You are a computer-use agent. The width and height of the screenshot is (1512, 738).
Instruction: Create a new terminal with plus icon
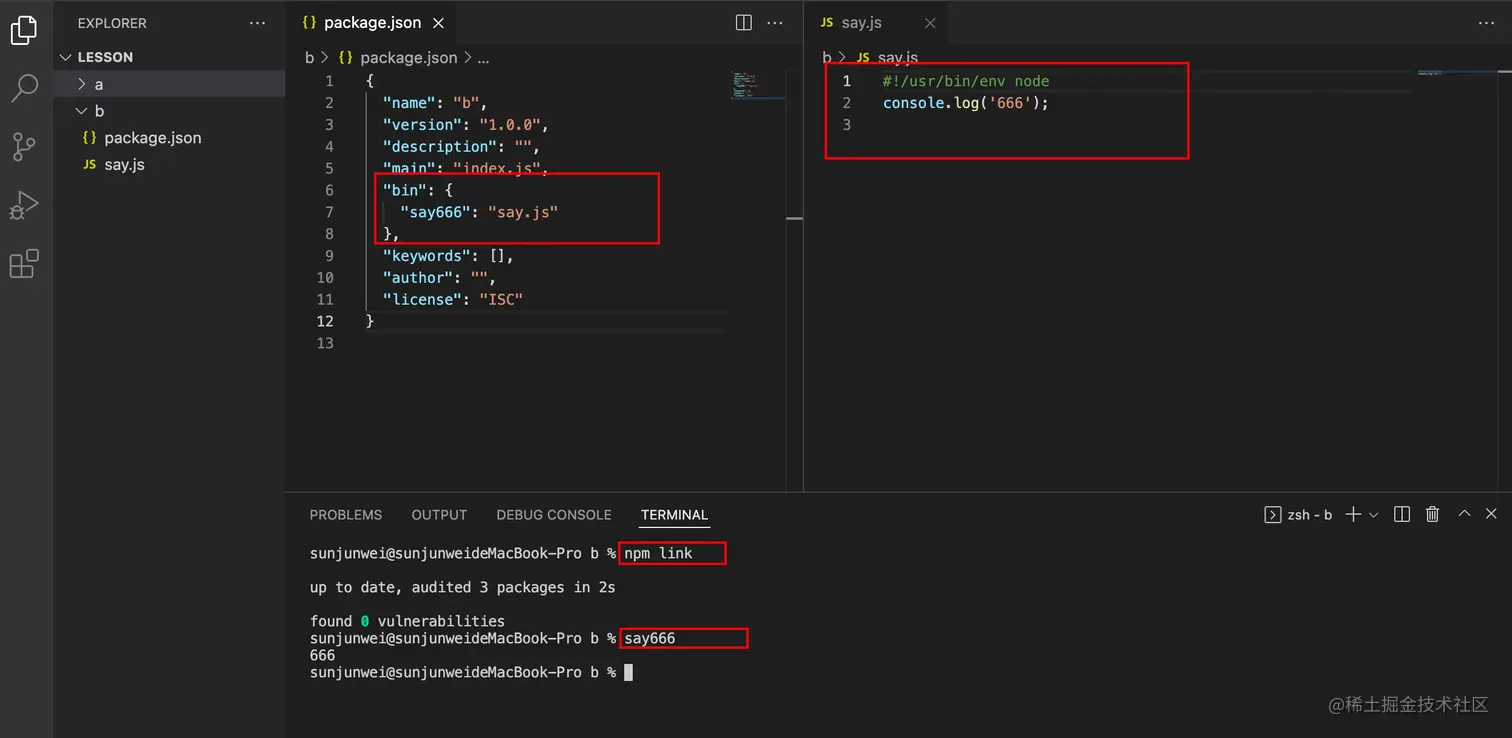tap(1353, 514)
